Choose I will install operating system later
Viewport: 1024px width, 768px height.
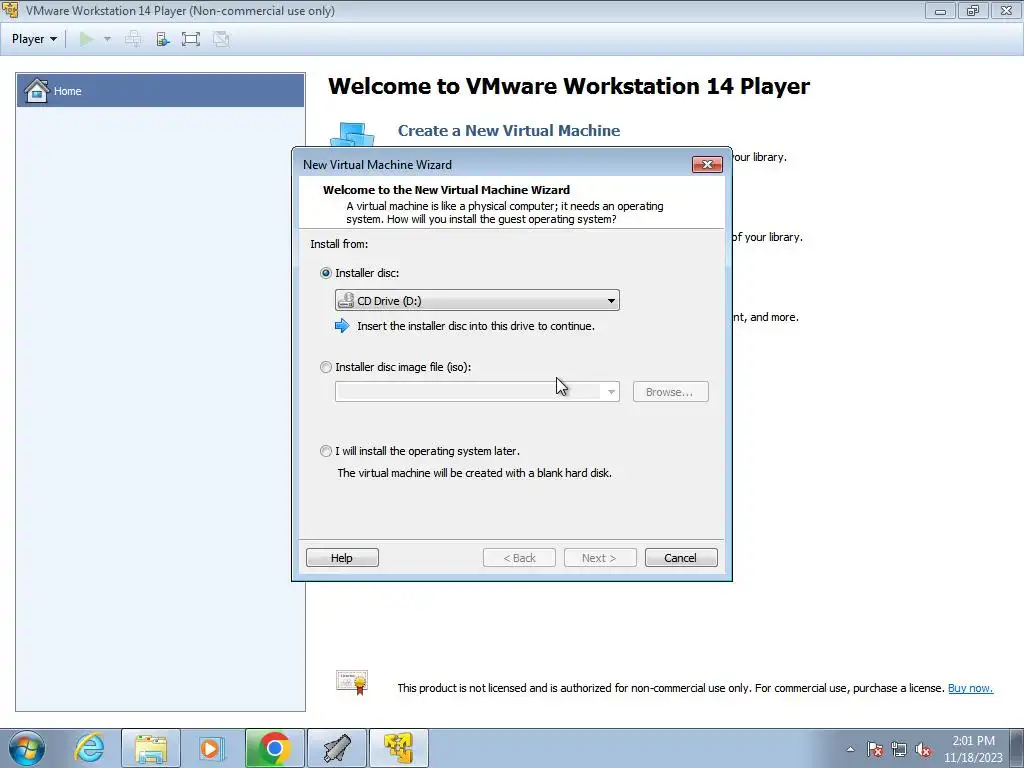coord(325,451)
